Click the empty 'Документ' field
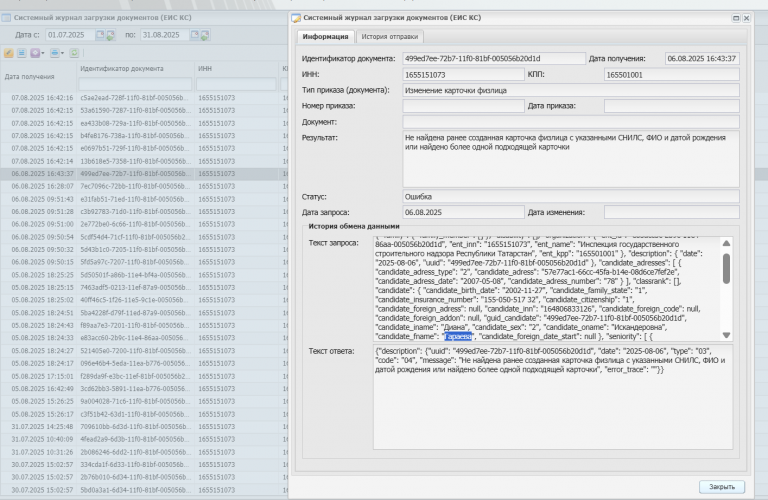 pos(571,121)
